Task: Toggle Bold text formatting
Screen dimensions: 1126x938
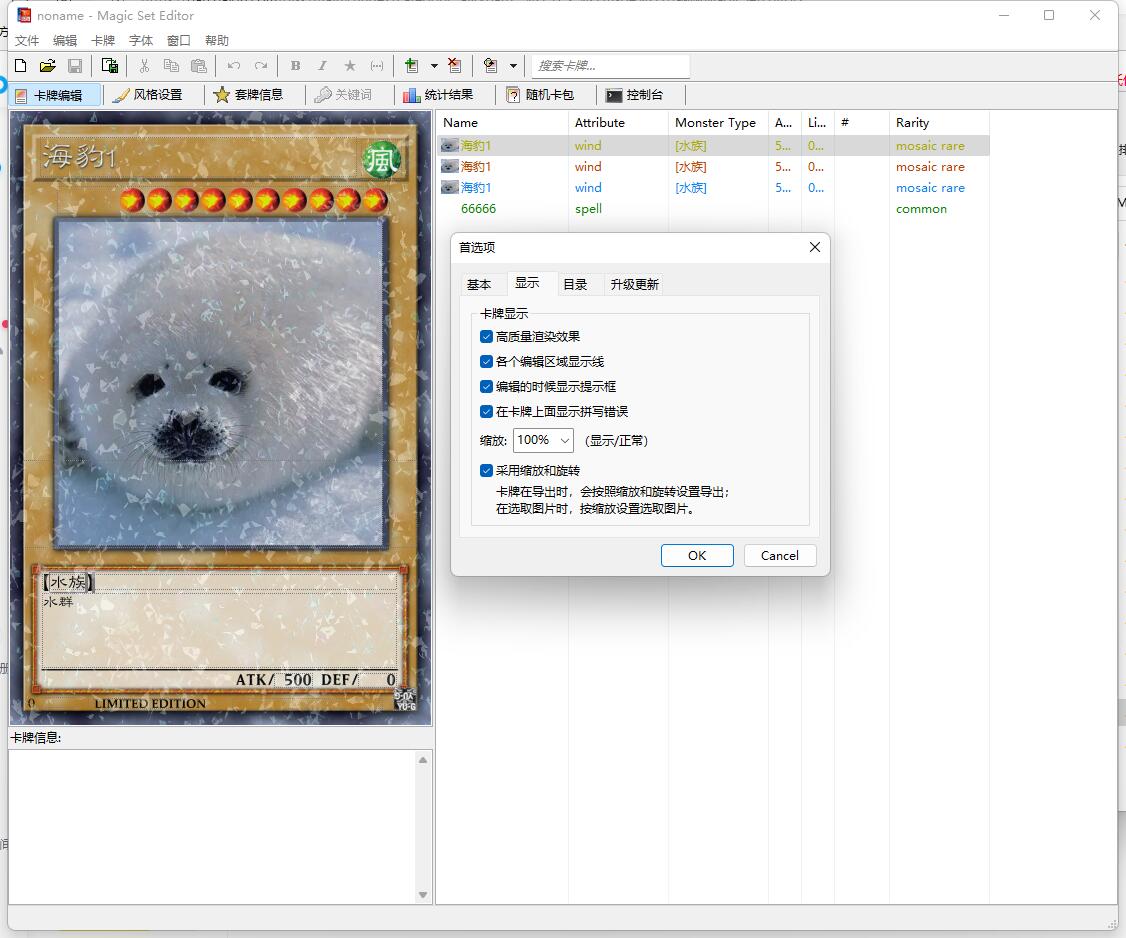Action: 295,66
